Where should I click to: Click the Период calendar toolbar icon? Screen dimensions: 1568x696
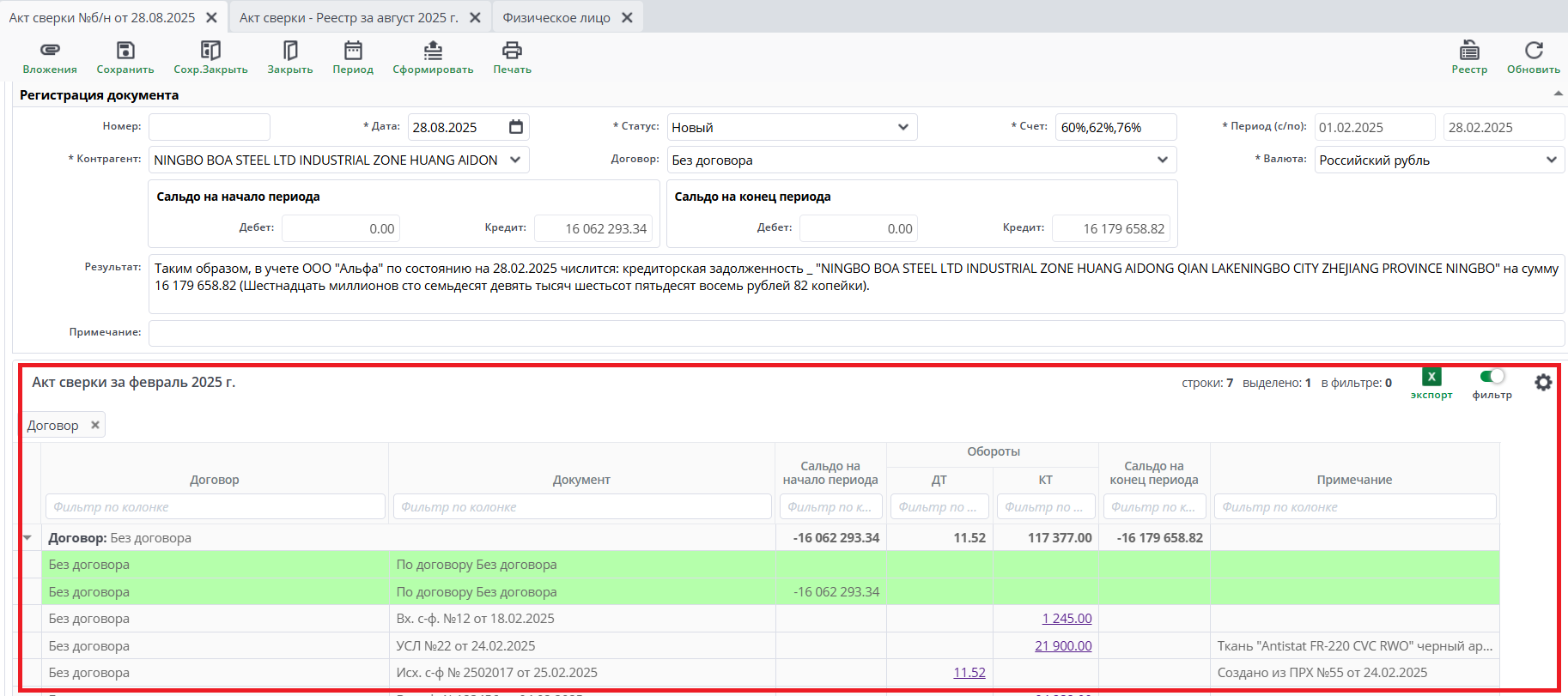coord(353,51)
